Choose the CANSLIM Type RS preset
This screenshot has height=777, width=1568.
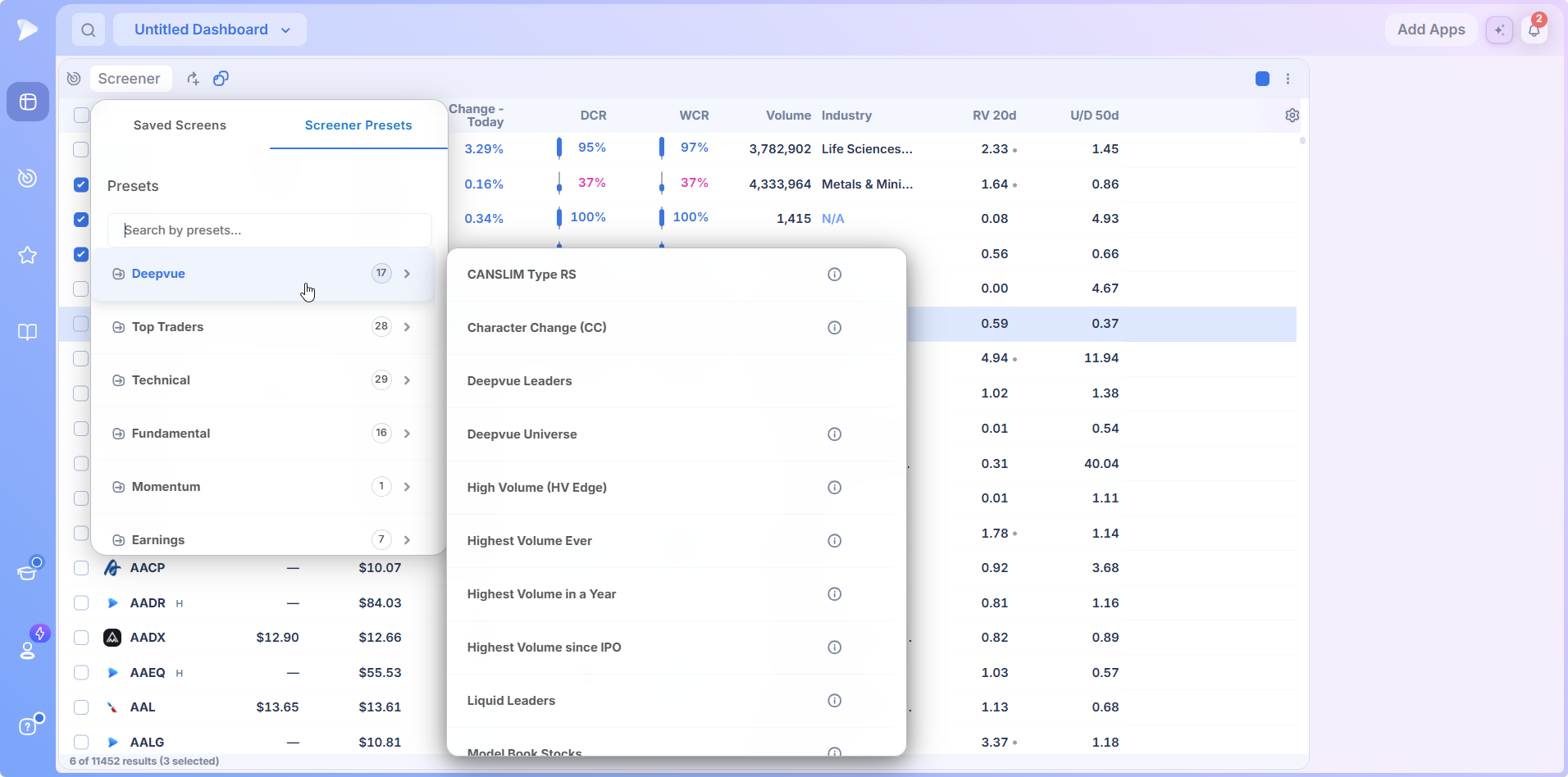point(522,275)
